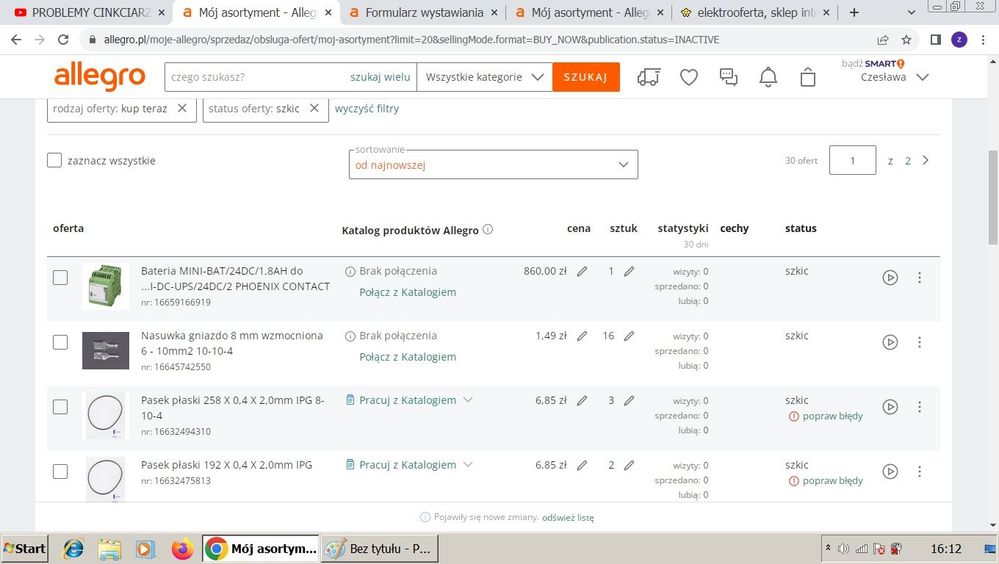Activate Pasek płaski 192 offer with play icon
The image size is (999, 564).
[890, 472]
